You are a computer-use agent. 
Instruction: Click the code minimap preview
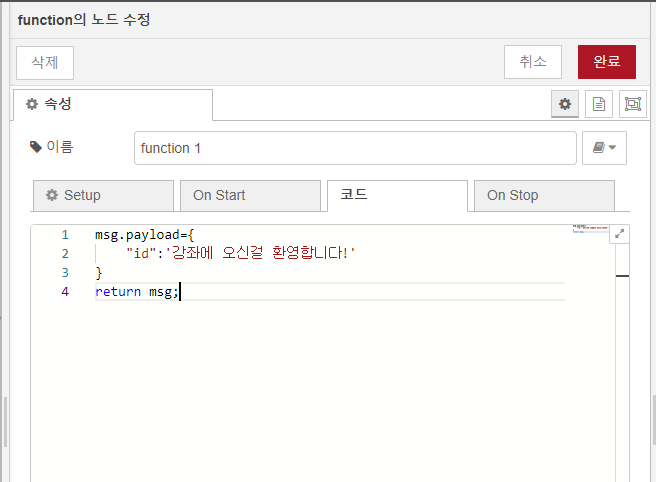pos(591,229)
